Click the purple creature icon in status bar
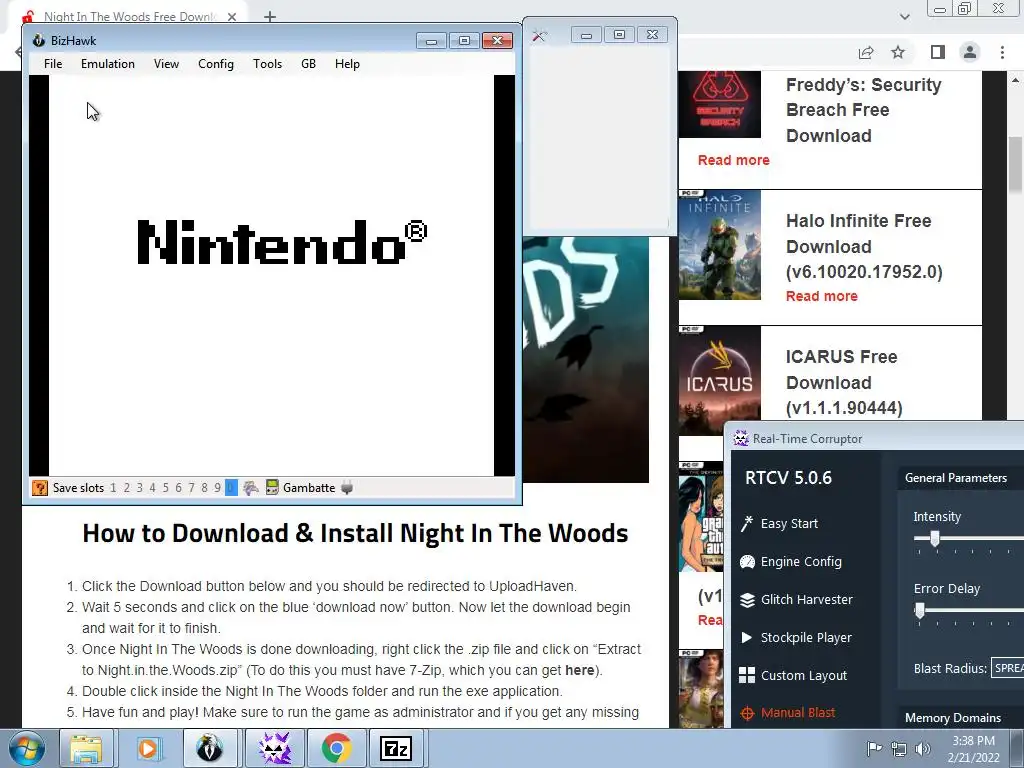1024x768 pixels. [251, 488]
